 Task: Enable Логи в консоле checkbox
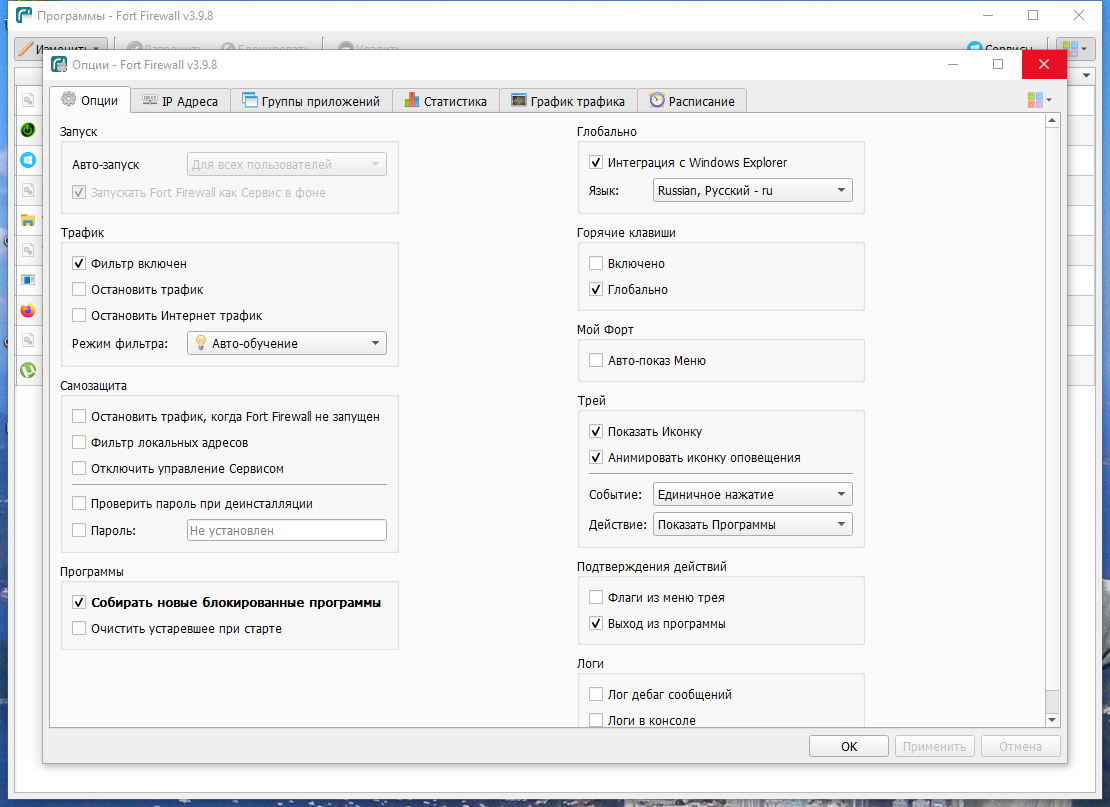point(595,720)
